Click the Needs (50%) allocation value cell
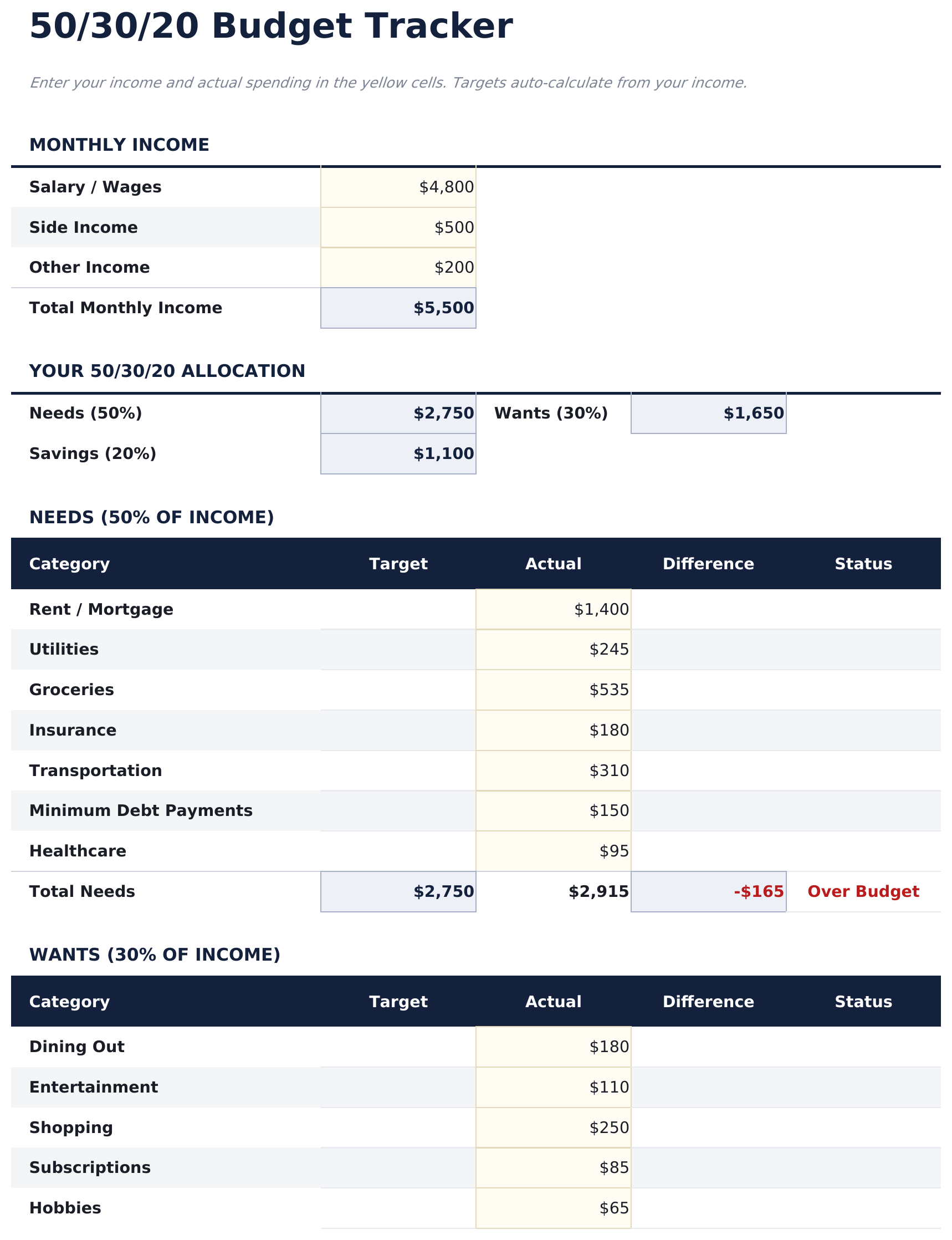 398,413
